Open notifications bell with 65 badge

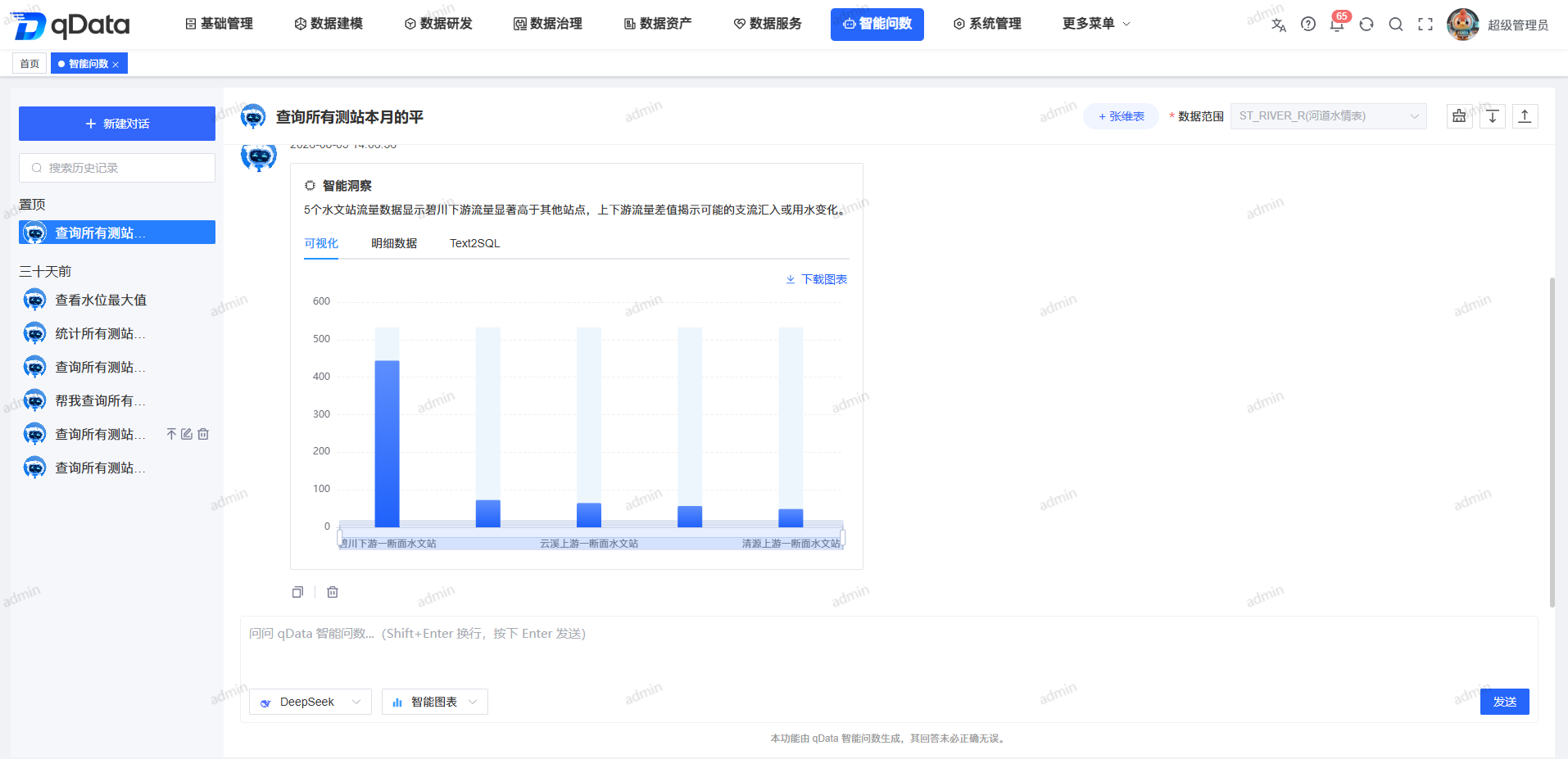tap(1337, 25)
